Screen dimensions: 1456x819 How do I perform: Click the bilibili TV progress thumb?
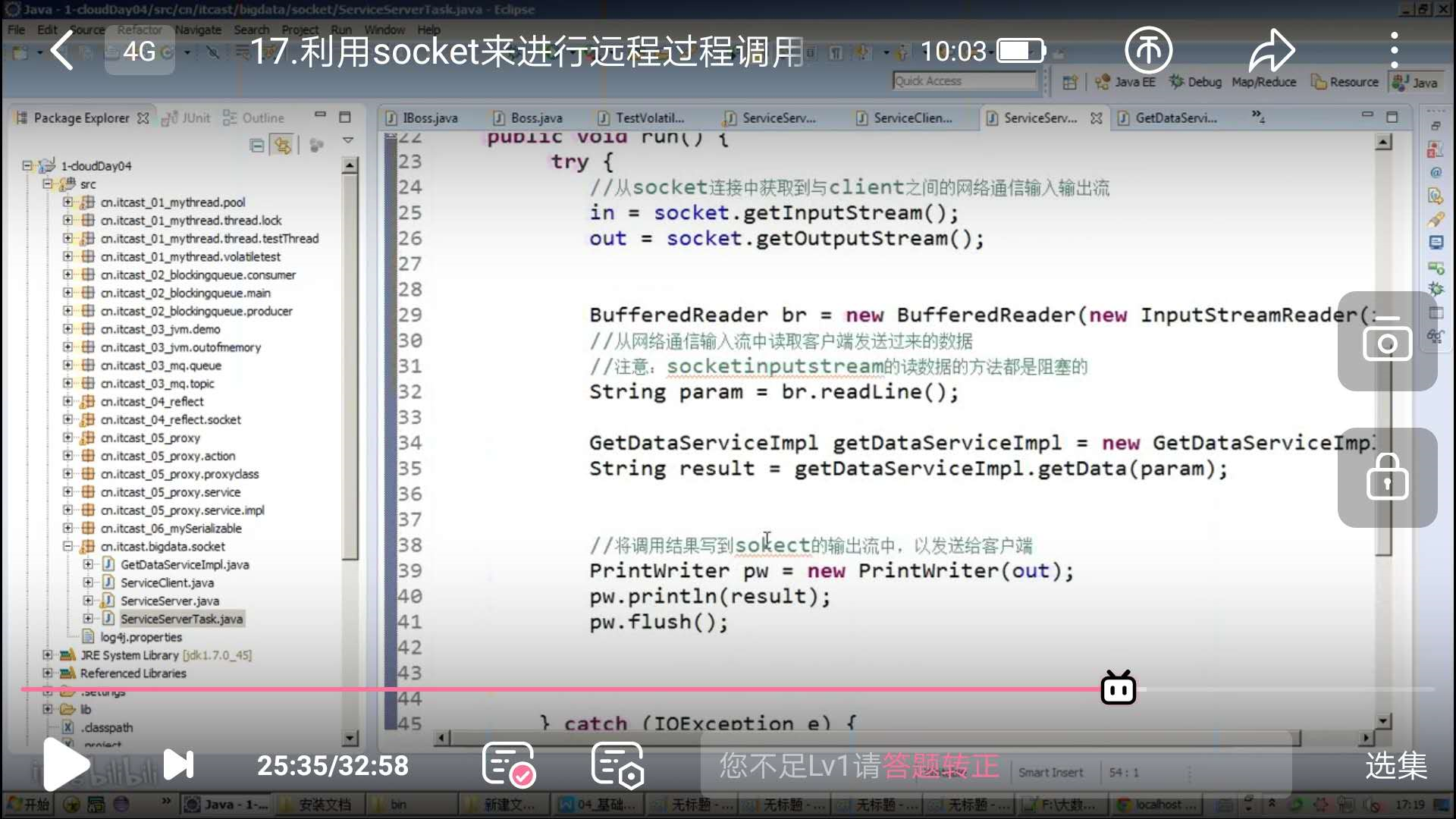[x=1118, y=688]
